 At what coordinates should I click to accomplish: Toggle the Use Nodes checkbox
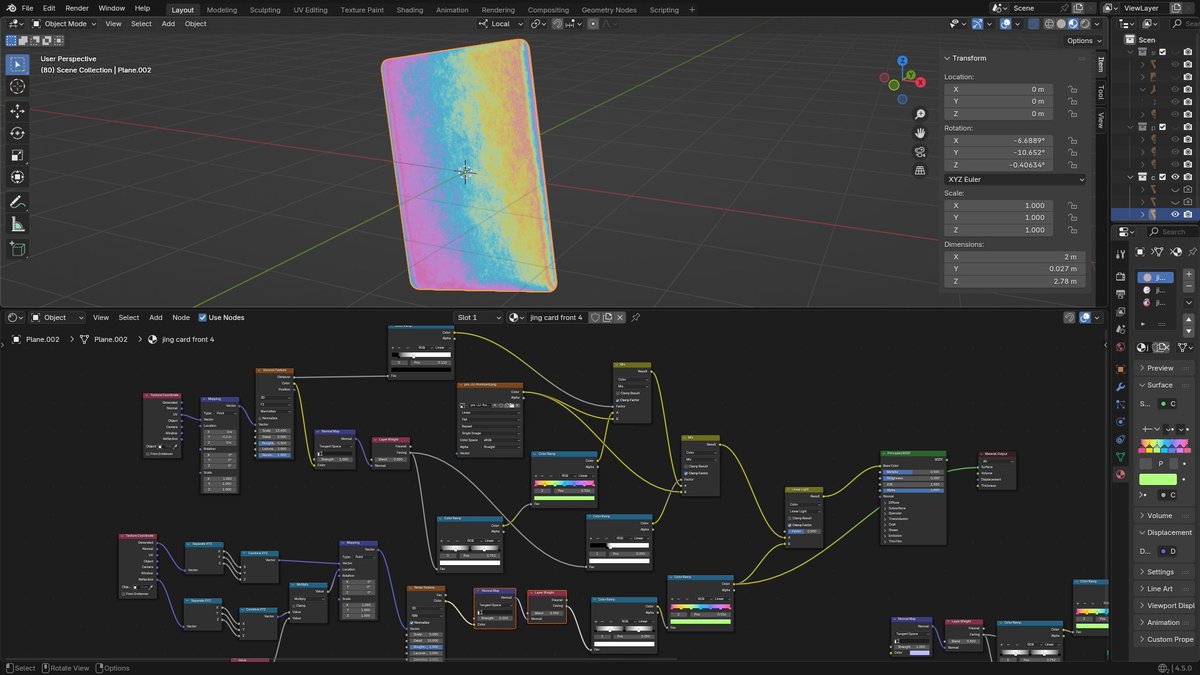(x=203, y=317)
